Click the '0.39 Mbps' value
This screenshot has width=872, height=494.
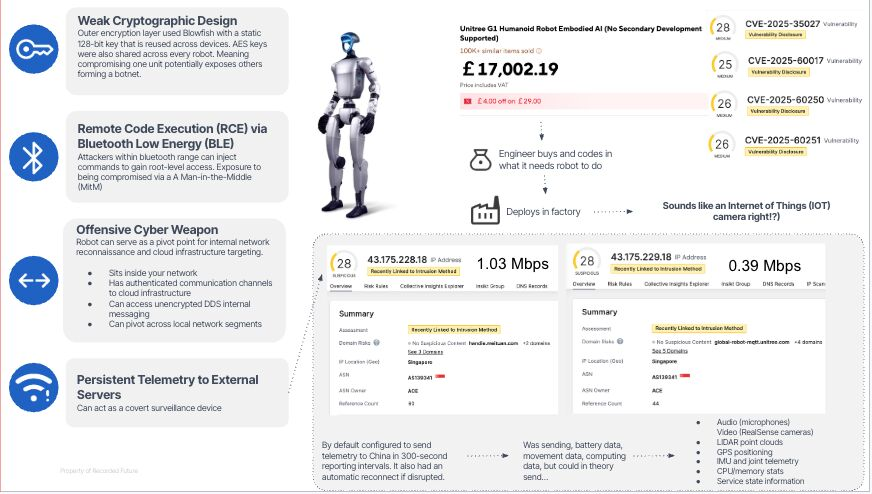pos(765,266)
